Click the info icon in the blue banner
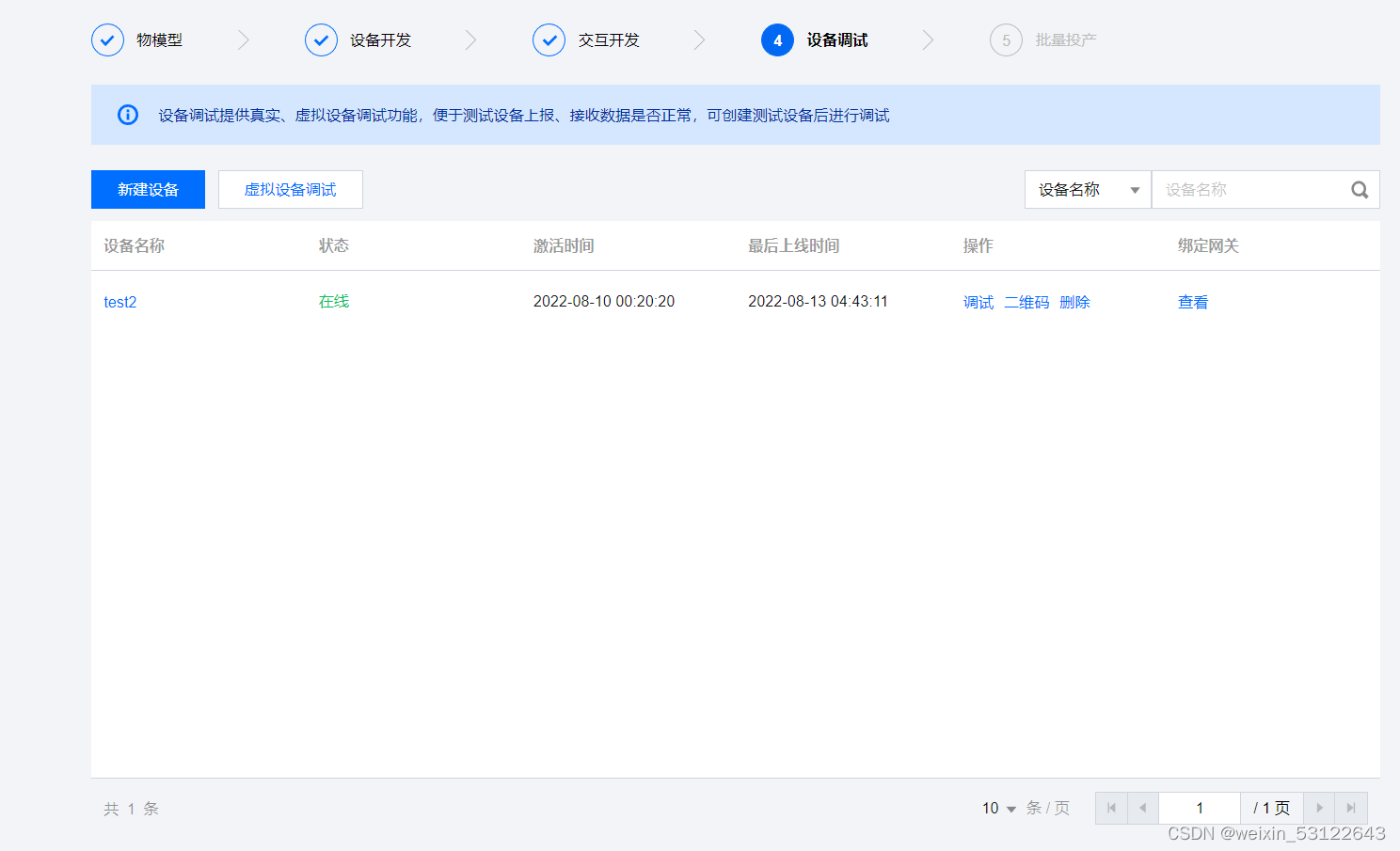The image size is (1400, 851). (x=128, y=115)
